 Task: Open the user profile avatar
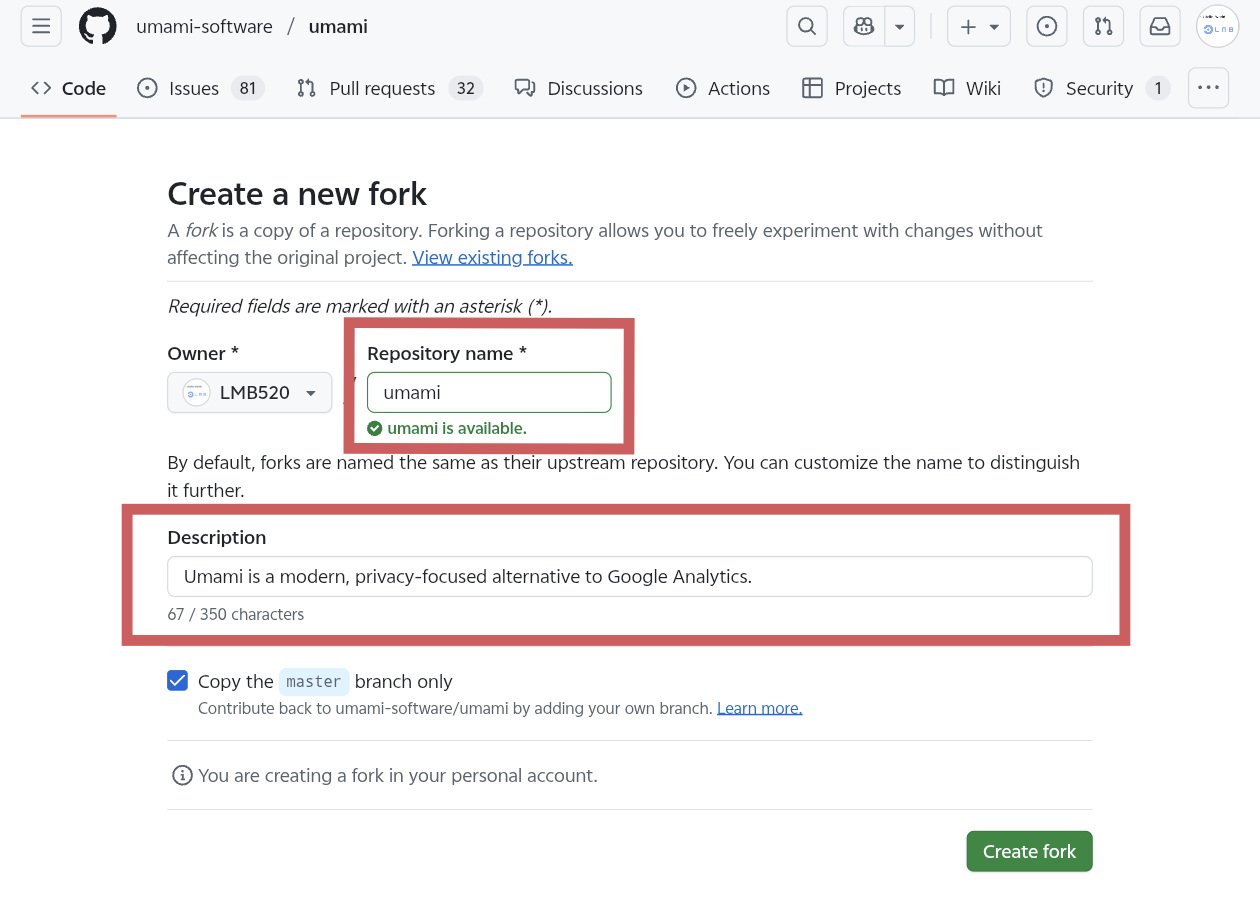point(1217,27)
